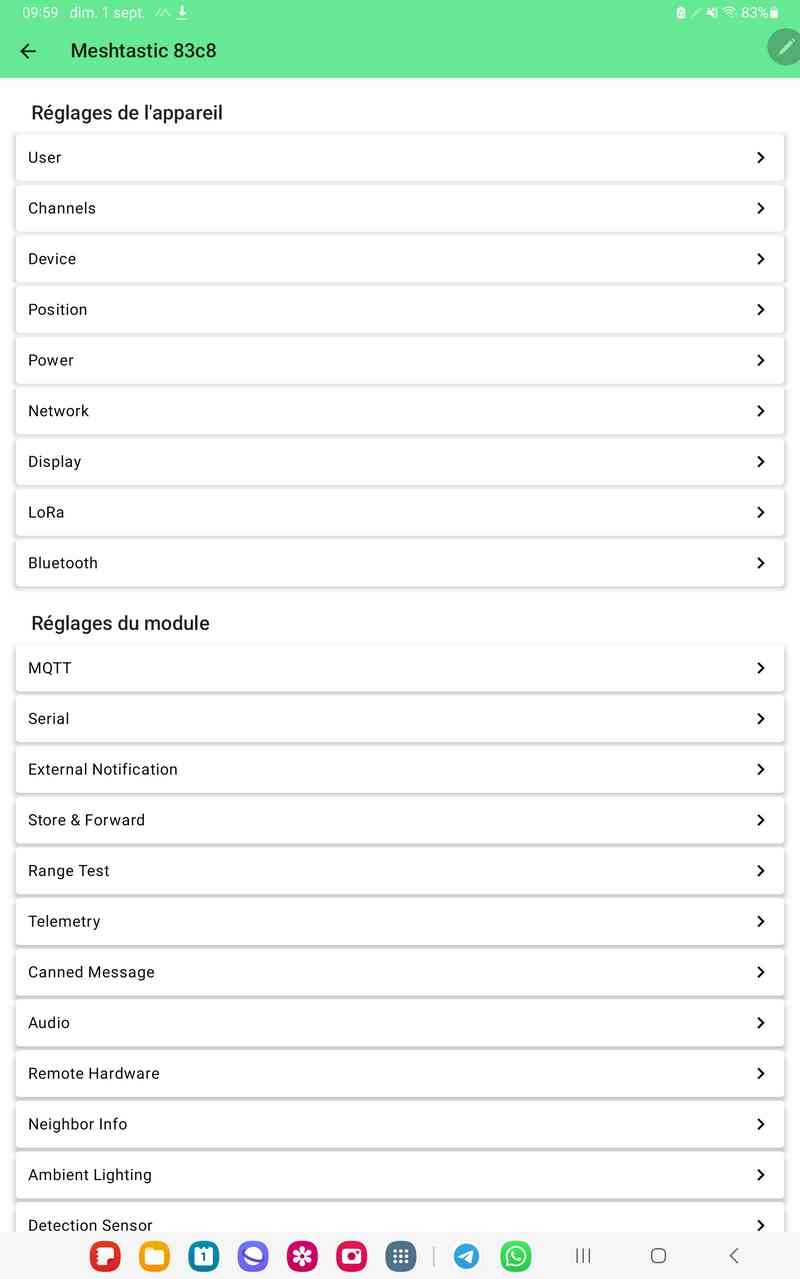Open the Channels settings entry
Screen dimensions: 800x1279
[x=400, y=208]
